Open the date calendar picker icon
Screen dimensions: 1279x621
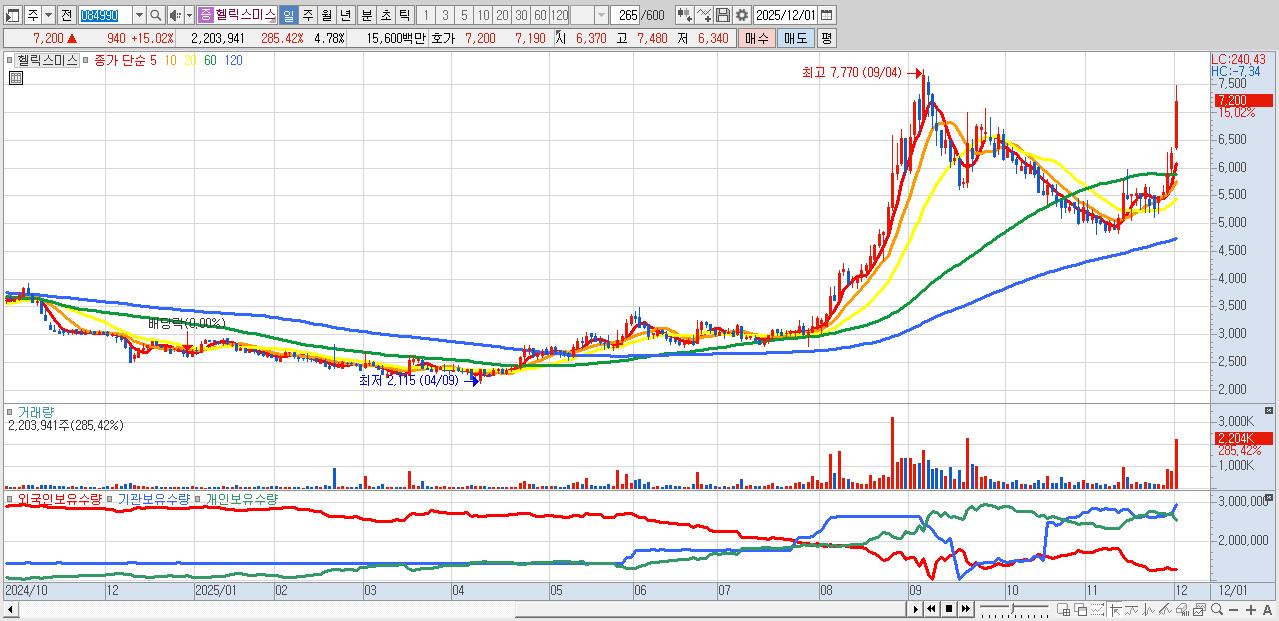pyautogui.click(x=826, y=15)
